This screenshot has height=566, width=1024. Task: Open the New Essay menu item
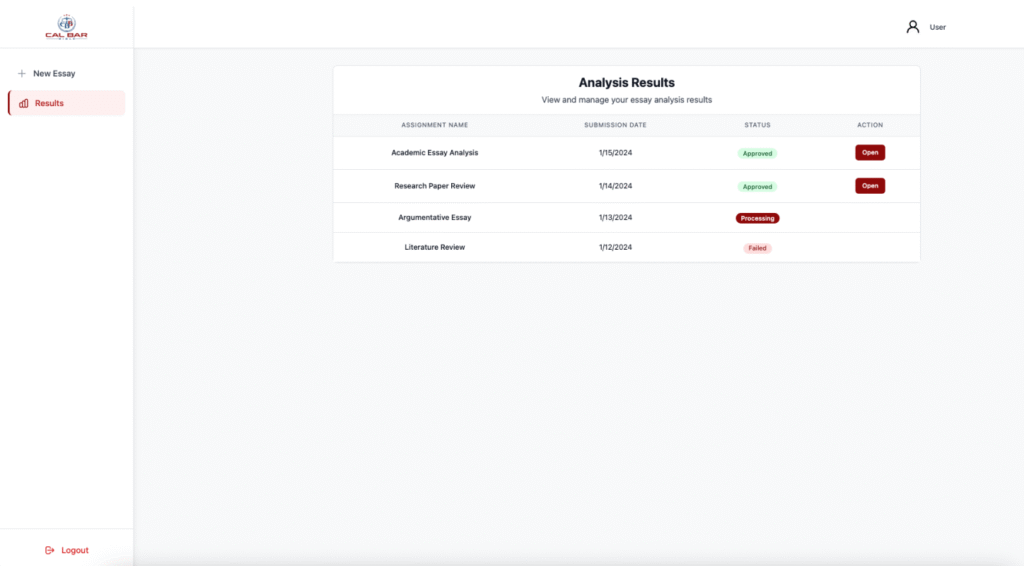[x=54, y=74]
